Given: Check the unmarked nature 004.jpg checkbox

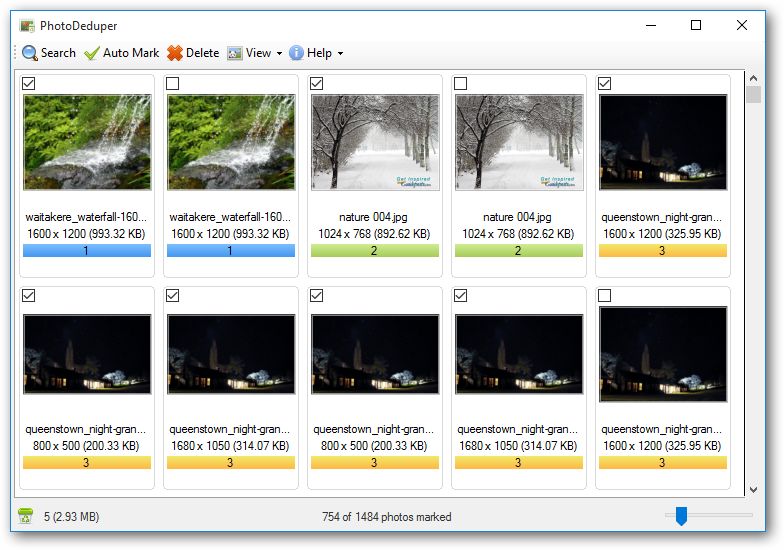Looking at the screenshot, I should (460, 84).
